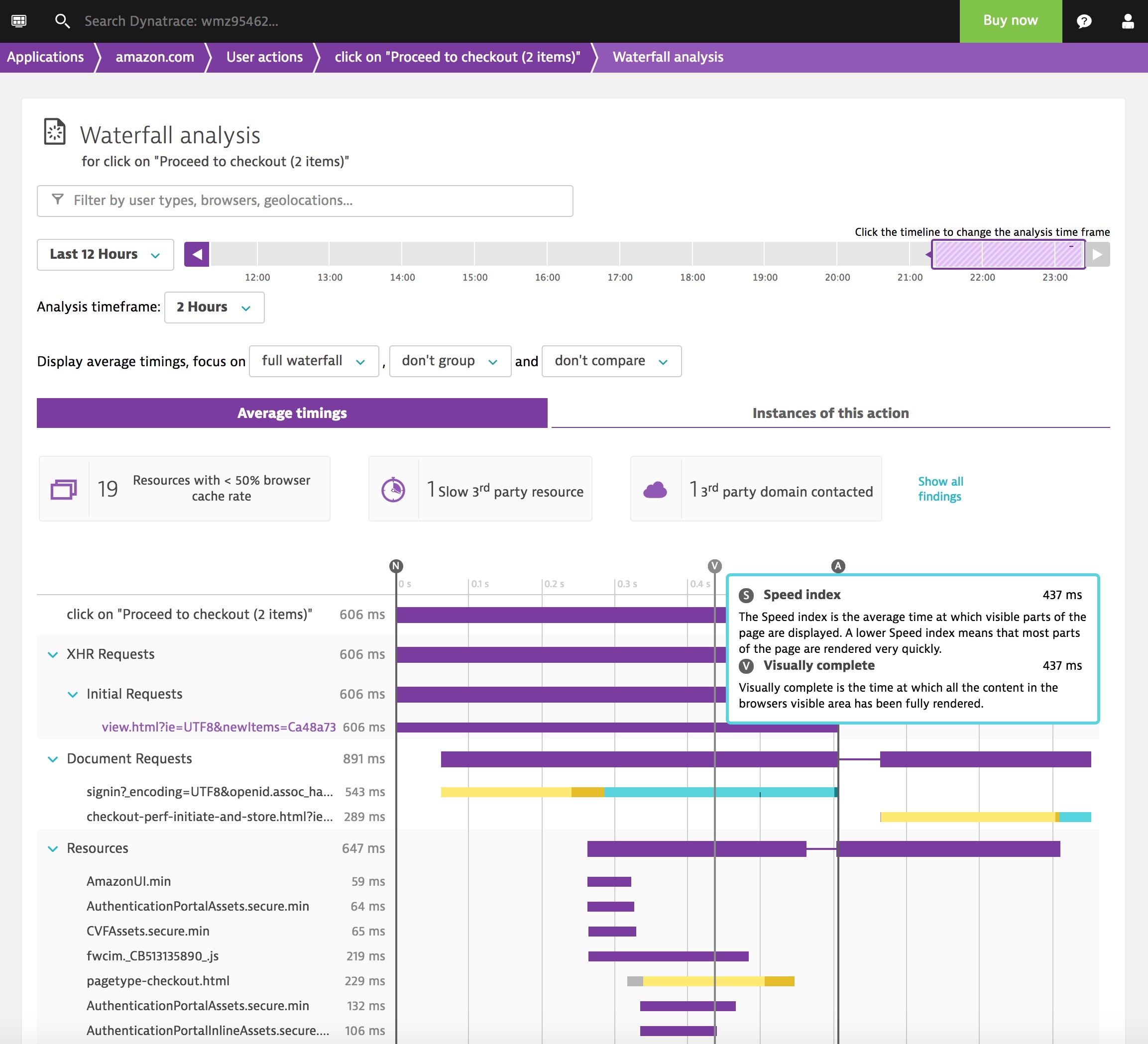
Task: Click the filter funnel icon
Action: pyautogui.click(x=58, y=199)
